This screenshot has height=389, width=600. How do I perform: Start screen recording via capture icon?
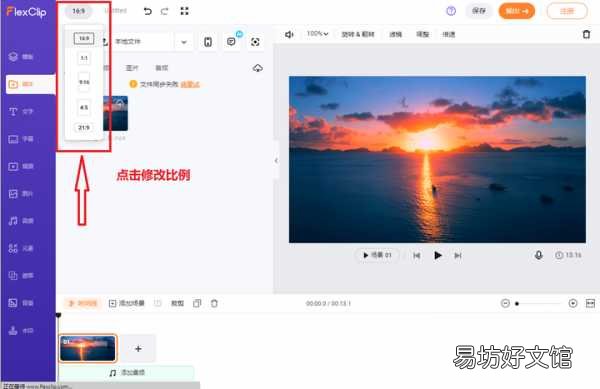tap(255, 42)
